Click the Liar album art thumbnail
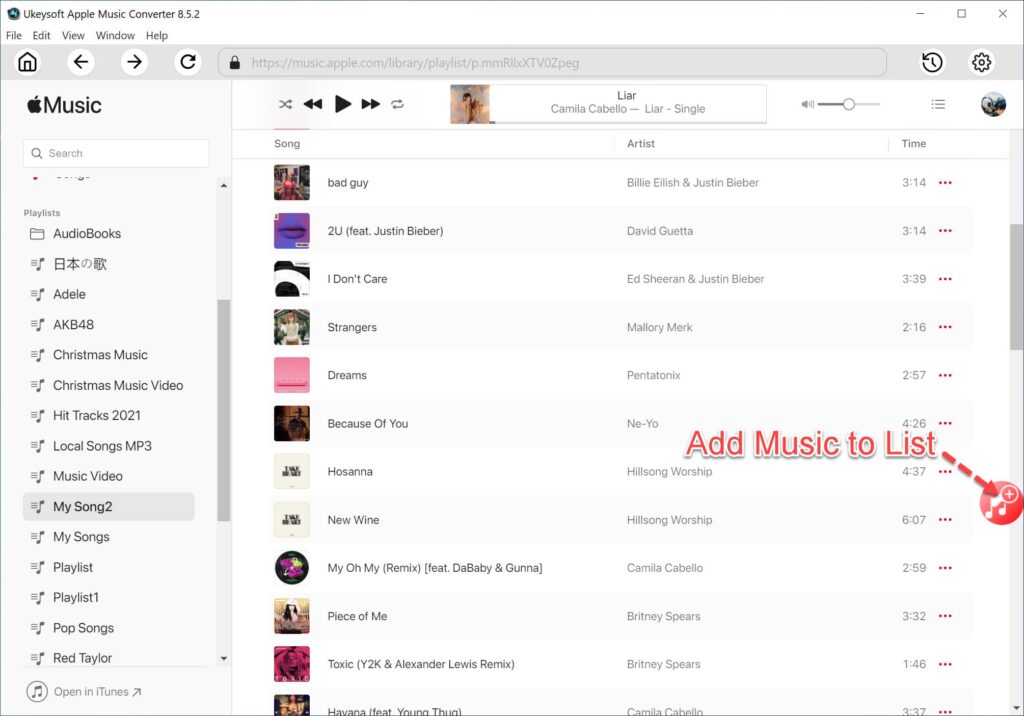The height and width of the screenshot is (716, 1024). point(470,104)
